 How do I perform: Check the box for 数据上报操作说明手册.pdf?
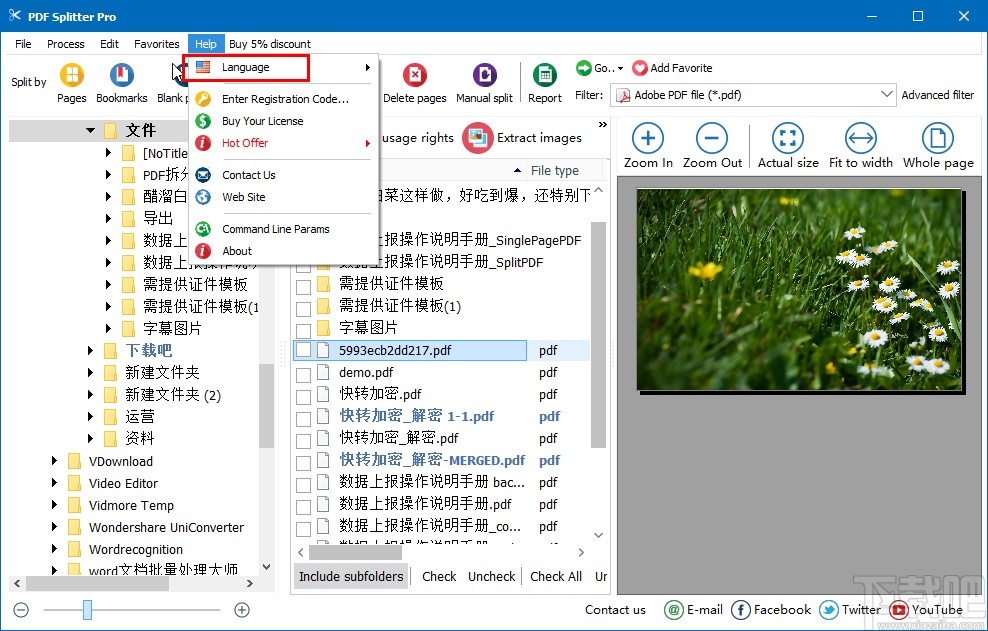pos(304,506)
